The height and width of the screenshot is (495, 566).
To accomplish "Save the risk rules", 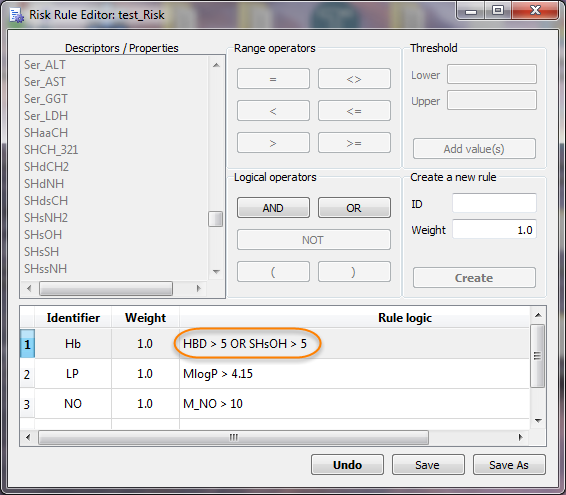I will pyautogui.click(x=428, y=465).
